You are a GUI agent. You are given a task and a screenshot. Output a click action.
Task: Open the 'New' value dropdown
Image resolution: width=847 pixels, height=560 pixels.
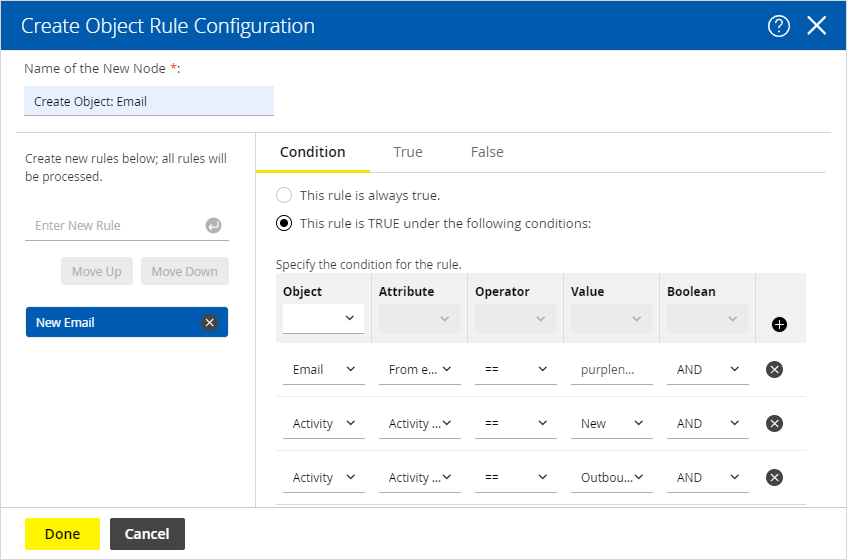point(611,424)
